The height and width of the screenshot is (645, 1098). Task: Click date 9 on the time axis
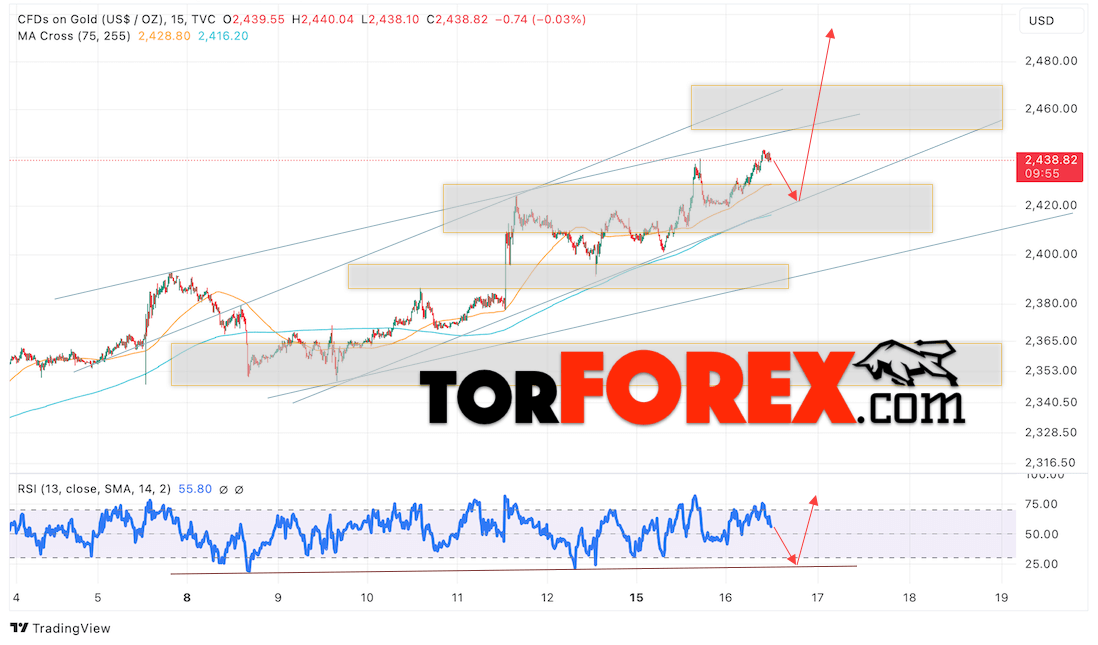tap(278, 597)
